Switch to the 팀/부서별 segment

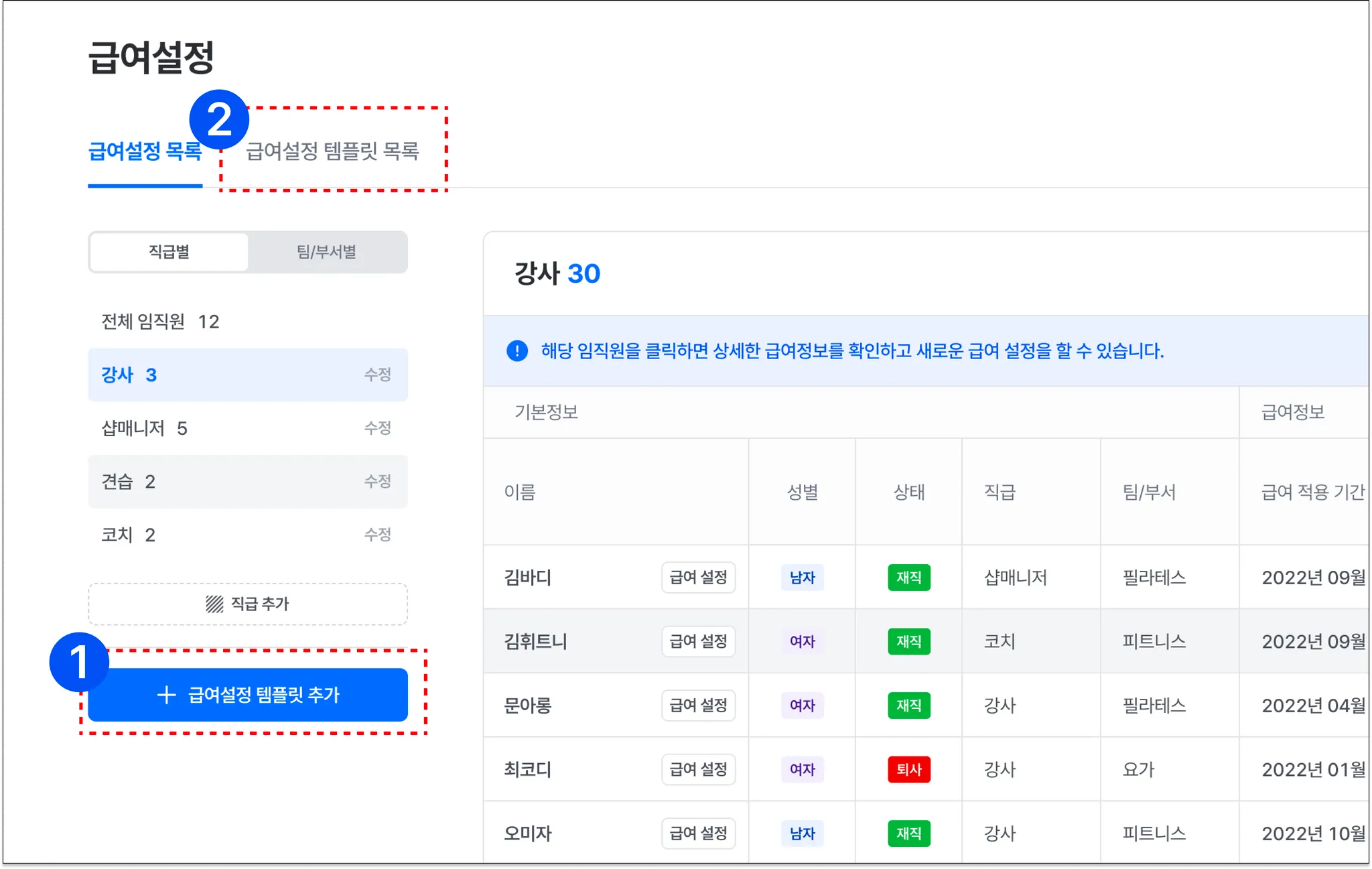(327, 252)
